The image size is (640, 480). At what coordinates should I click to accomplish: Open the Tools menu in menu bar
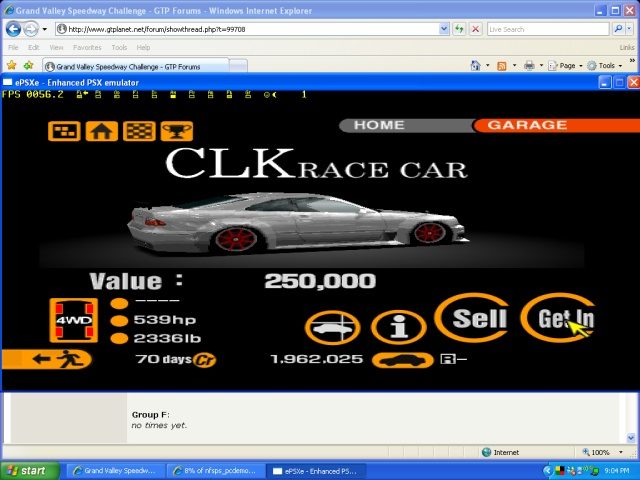point(119,47)
